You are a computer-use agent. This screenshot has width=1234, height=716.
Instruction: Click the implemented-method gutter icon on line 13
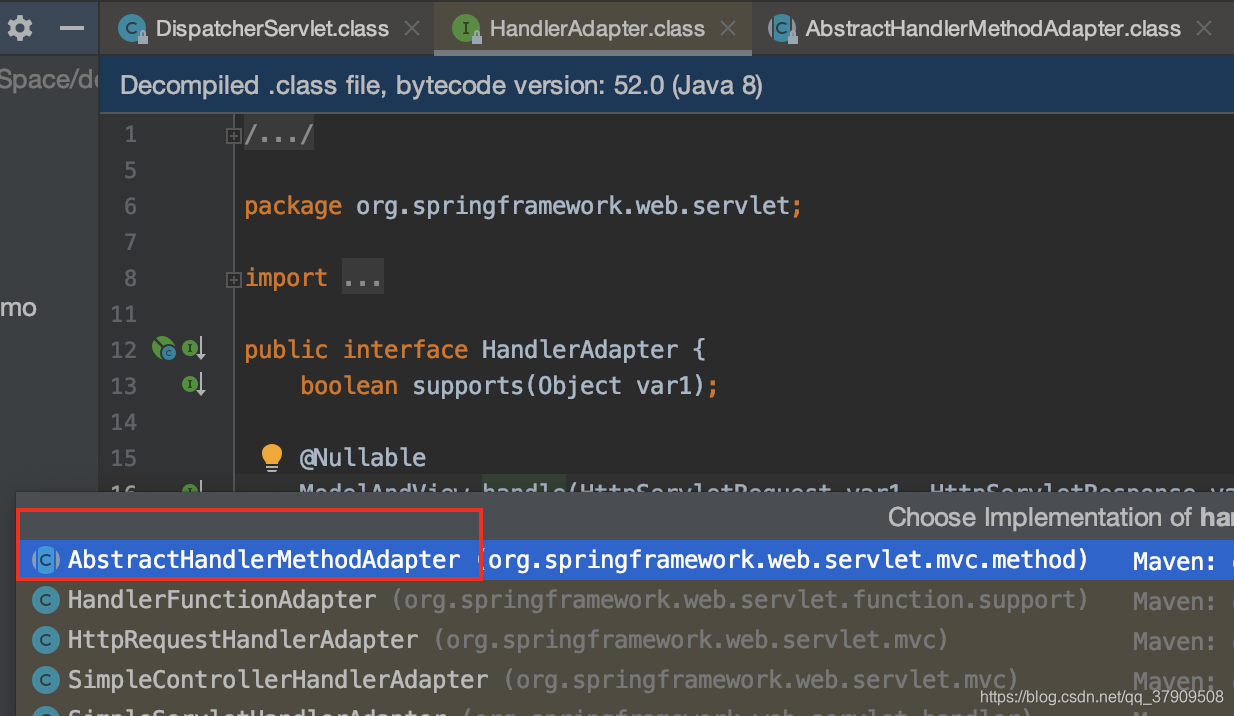pos(193,384)
